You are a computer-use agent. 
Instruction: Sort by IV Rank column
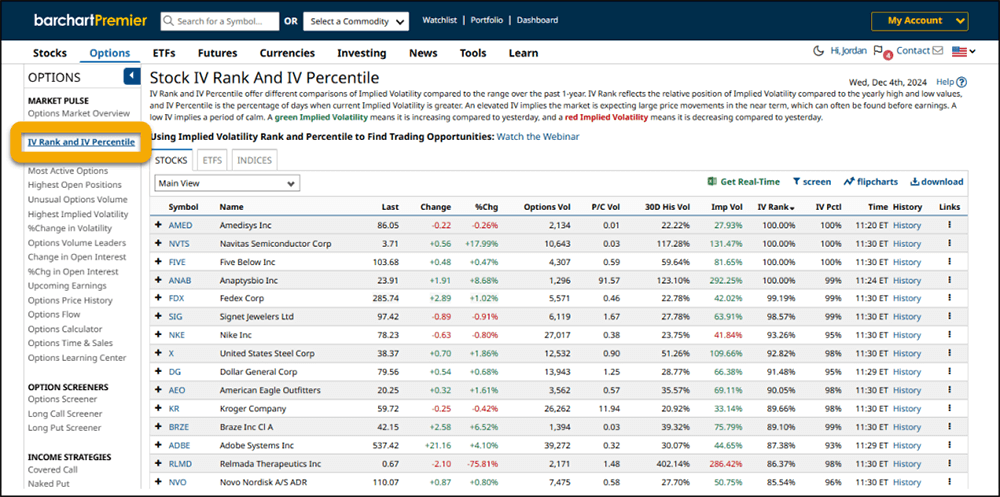pyautogui.click(x=776, y=207)
